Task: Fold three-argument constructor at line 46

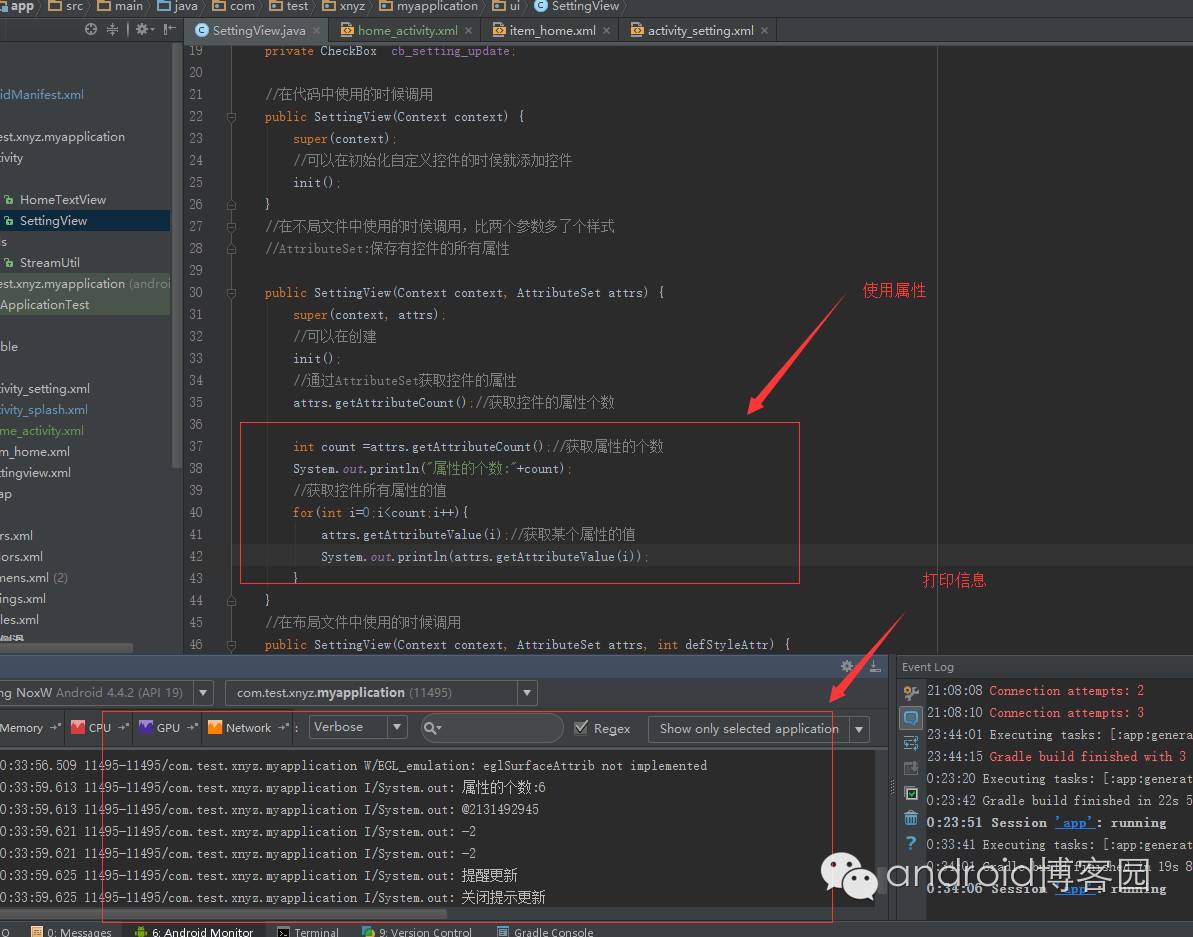Action: coord(231,645)
